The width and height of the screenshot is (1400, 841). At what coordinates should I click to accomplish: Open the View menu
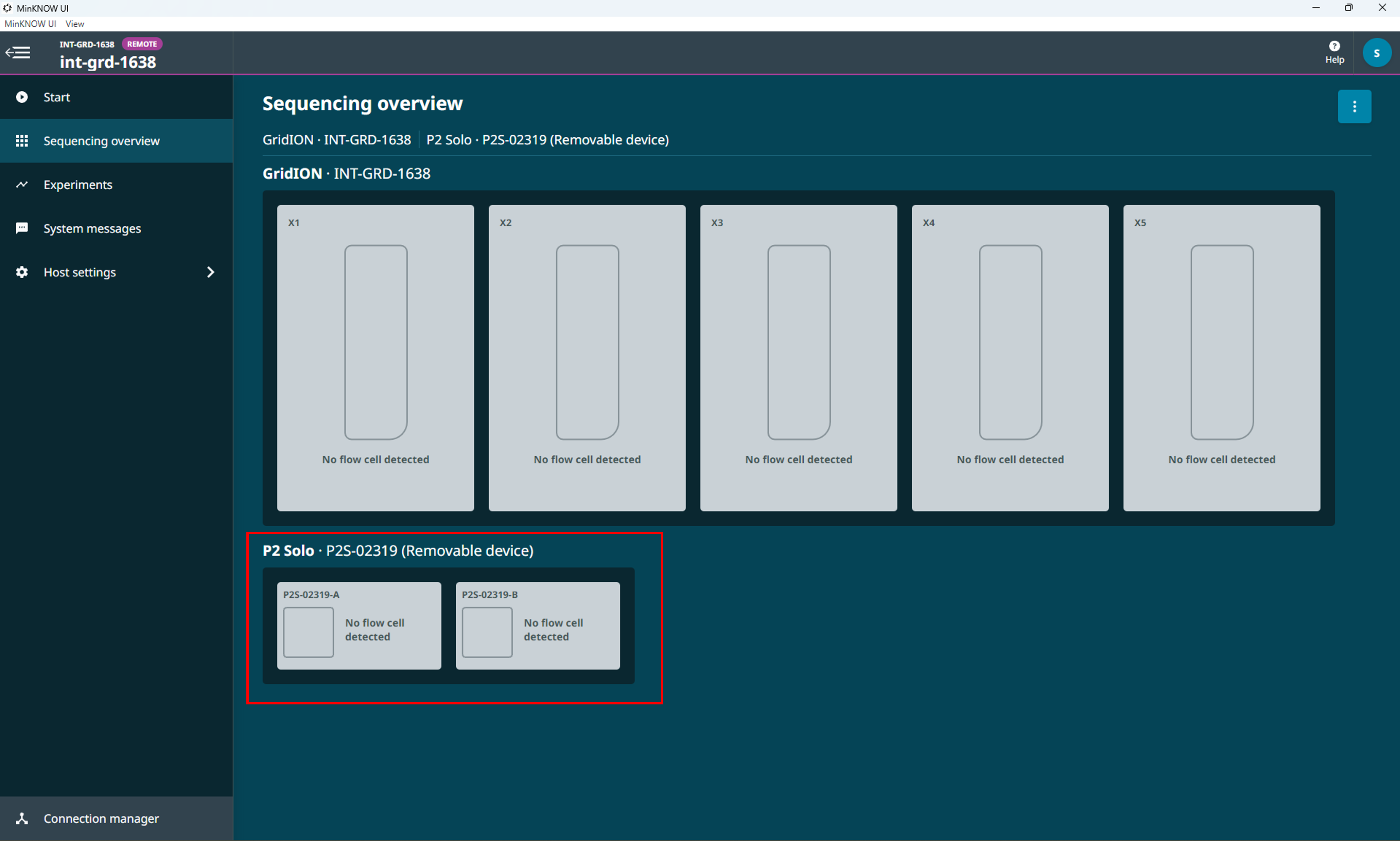click(74, 24)
